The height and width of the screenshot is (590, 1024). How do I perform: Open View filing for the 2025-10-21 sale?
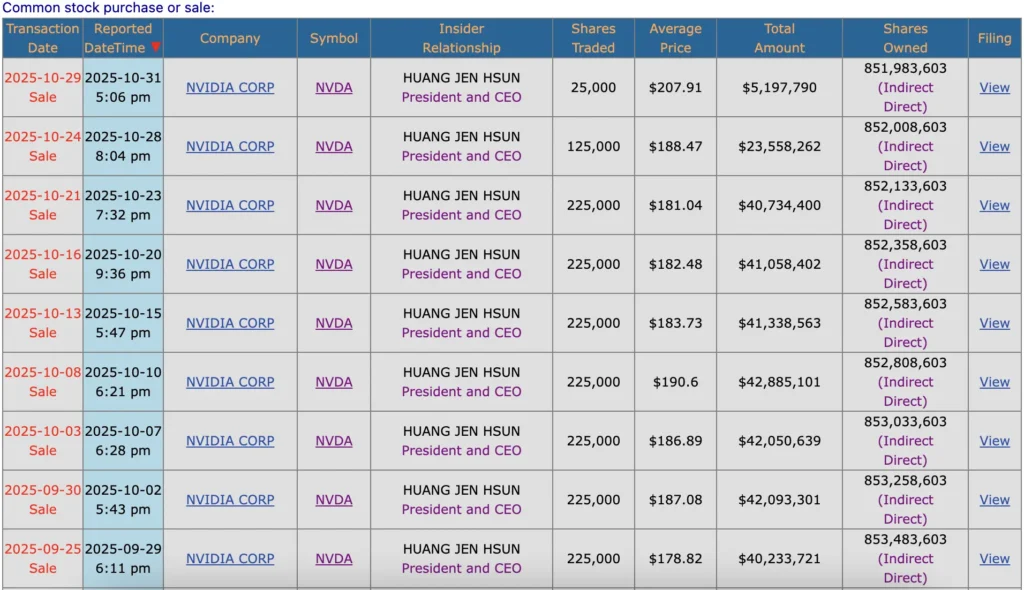[994, 205]
